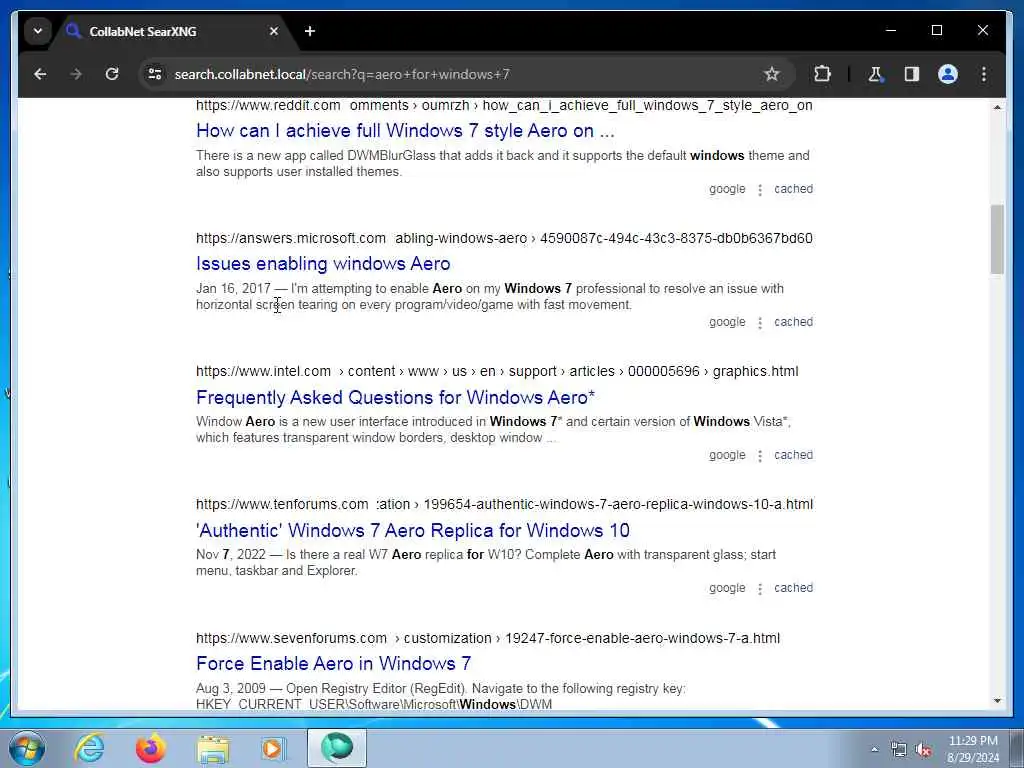
Task: View site information icon in address bar
Action: [155, 74]
